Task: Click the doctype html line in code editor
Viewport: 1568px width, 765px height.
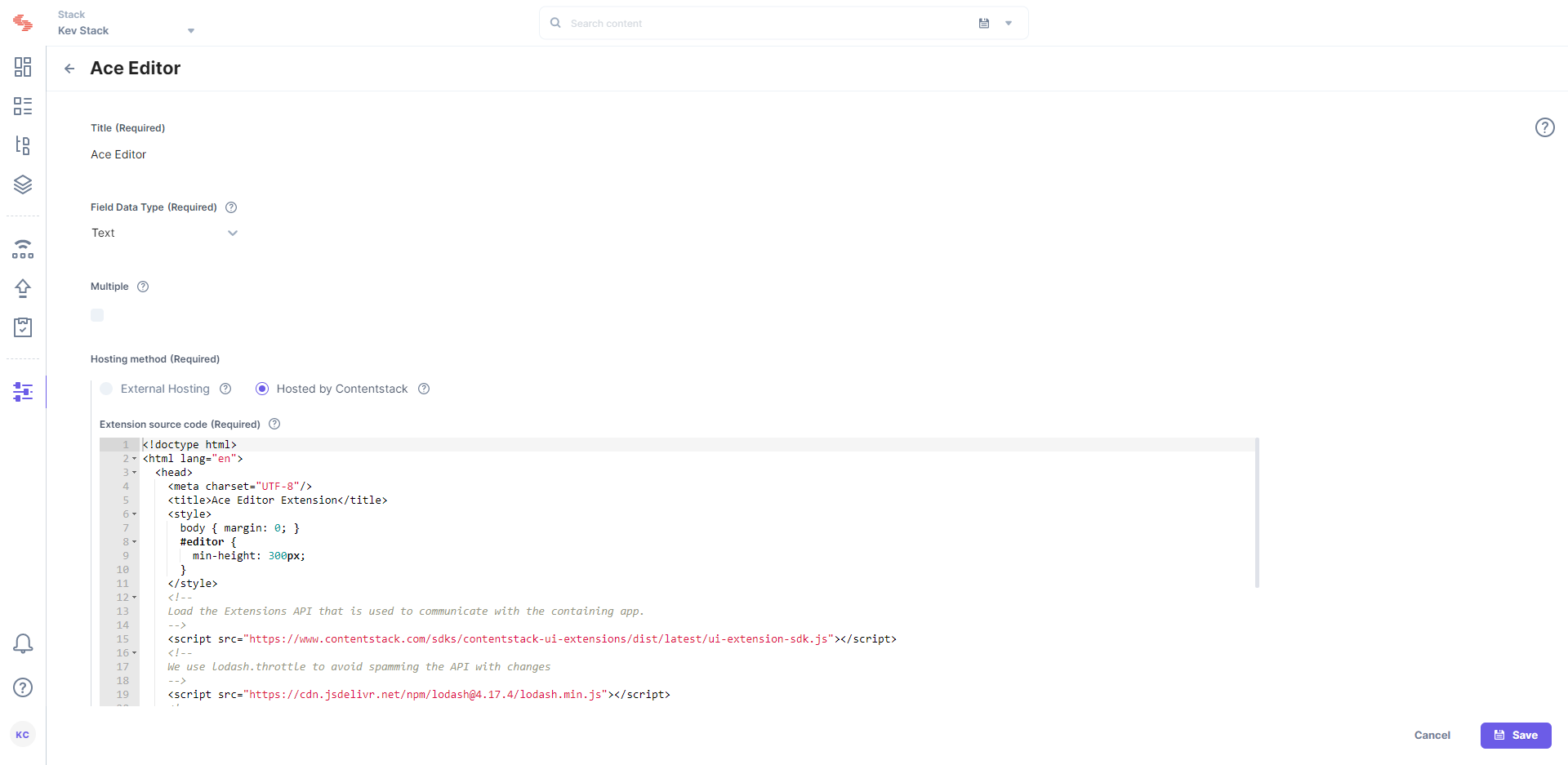Action: coord(189,445)
